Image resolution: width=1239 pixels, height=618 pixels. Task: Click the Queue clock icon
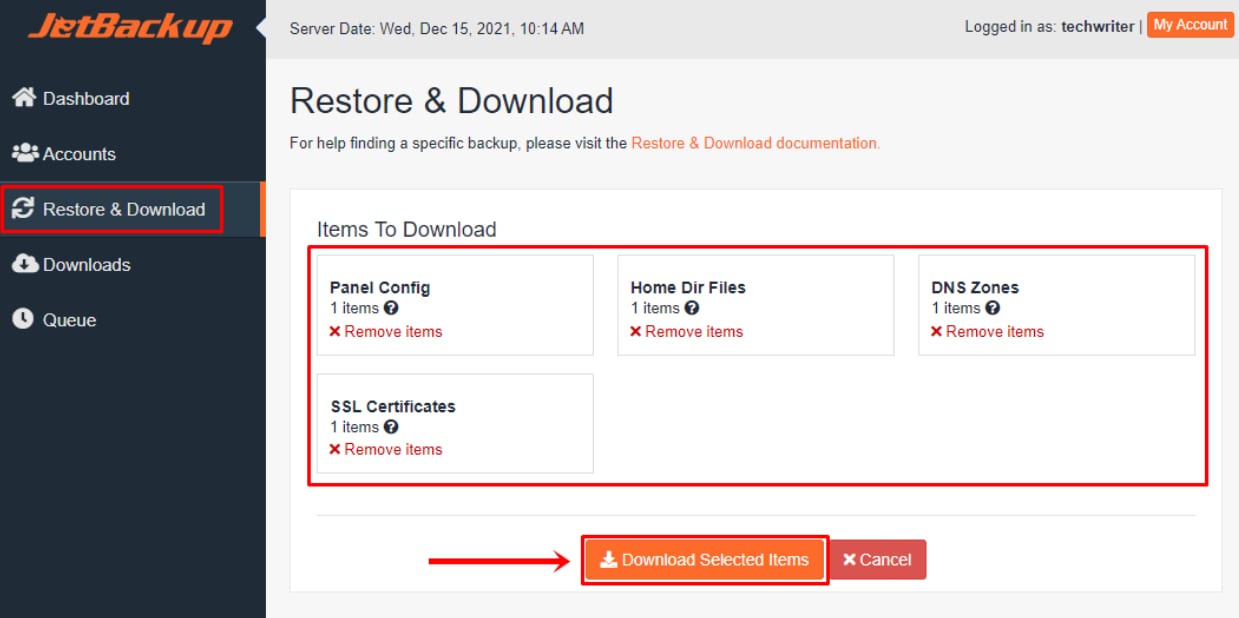tap(23, 319)
